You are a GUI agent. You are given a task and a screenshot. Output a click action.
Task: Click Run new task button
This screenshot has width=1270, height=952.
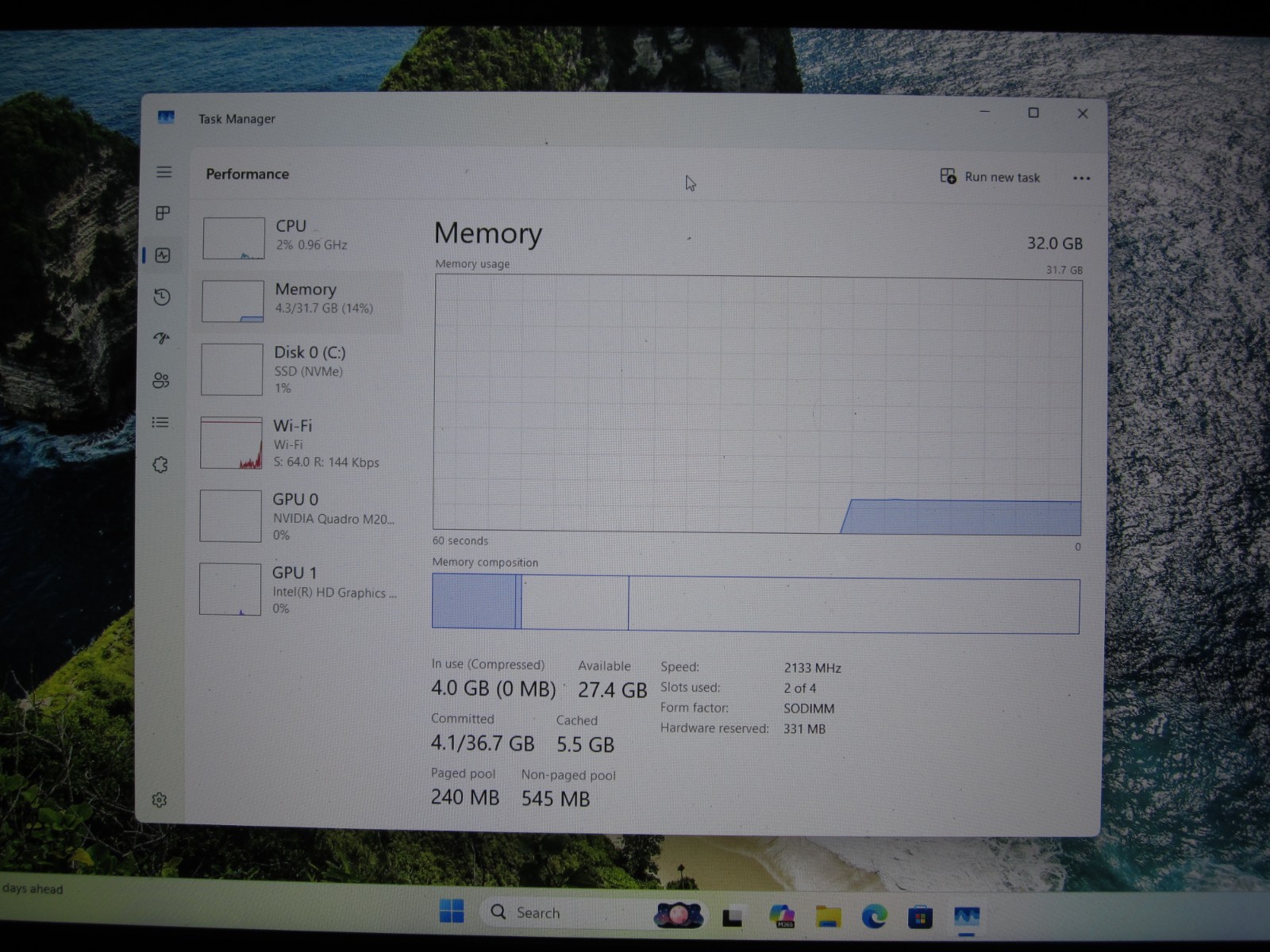[990, 177]
